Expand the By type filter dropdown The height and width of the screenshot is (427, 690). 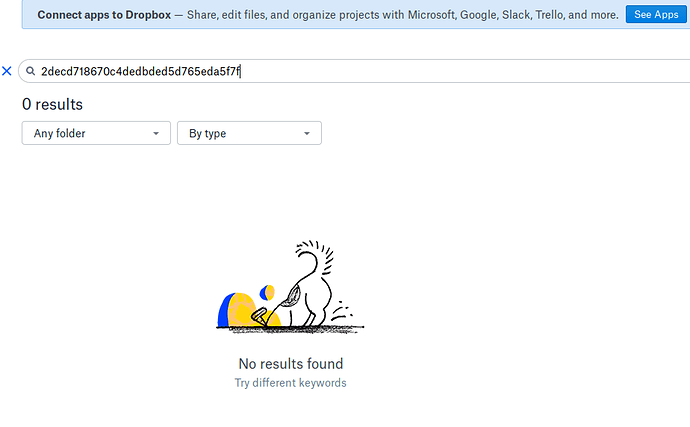click(249, 133)
